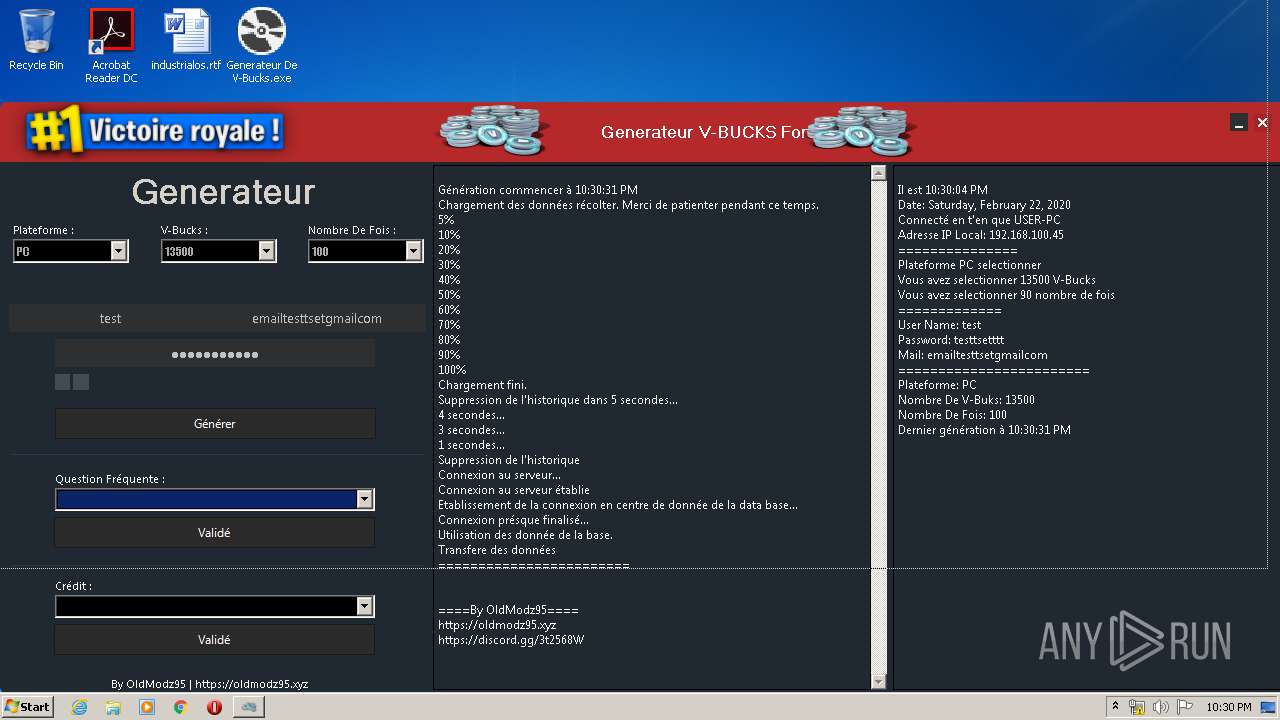Minimize the Generateur V-BUCKS window
The width and height of the screenshot is (1280, 720).
pos(1239,123)
